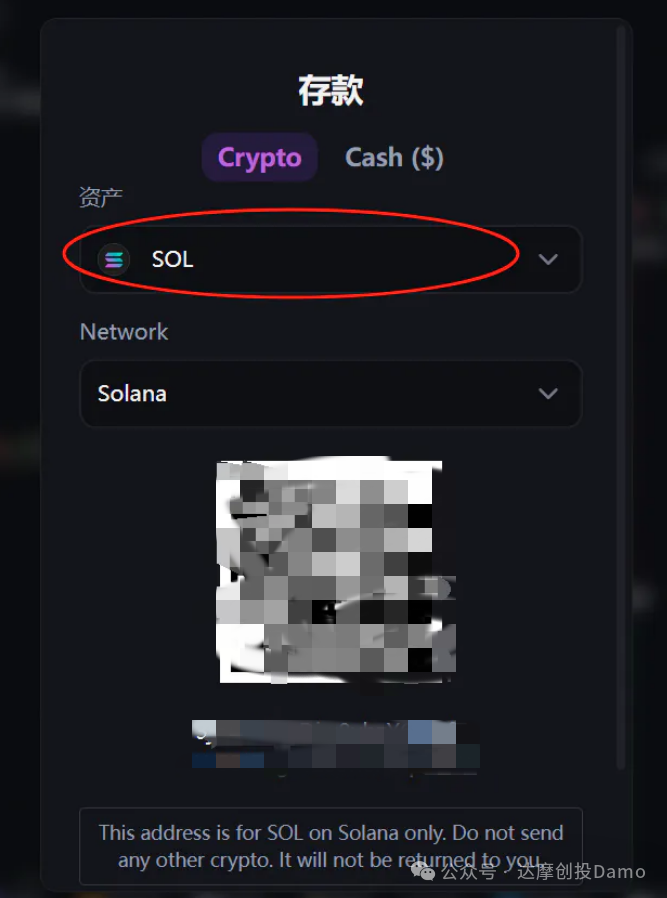Open the SOL asset selector field
Image resolution: width=667 pixels, height=898 pixels.
(331, 259)
